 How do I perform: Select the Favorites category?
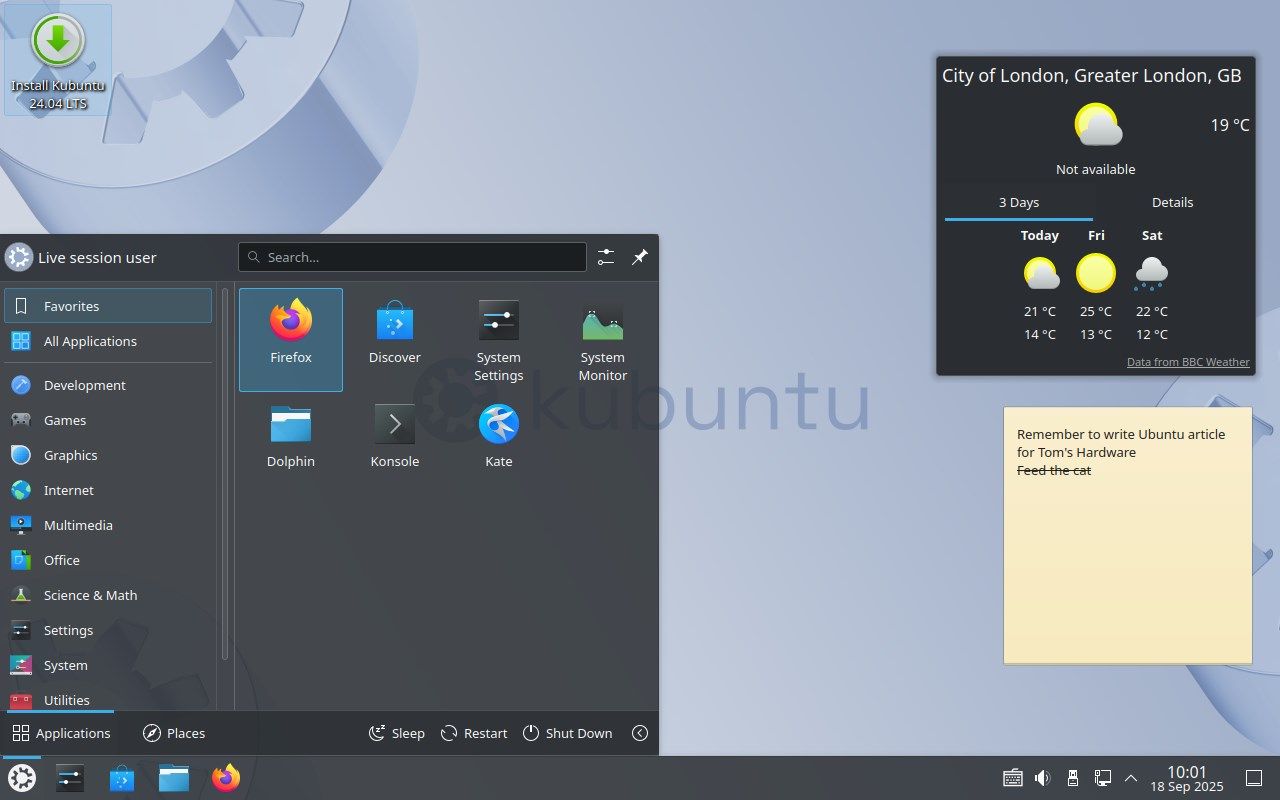point(108,306)
